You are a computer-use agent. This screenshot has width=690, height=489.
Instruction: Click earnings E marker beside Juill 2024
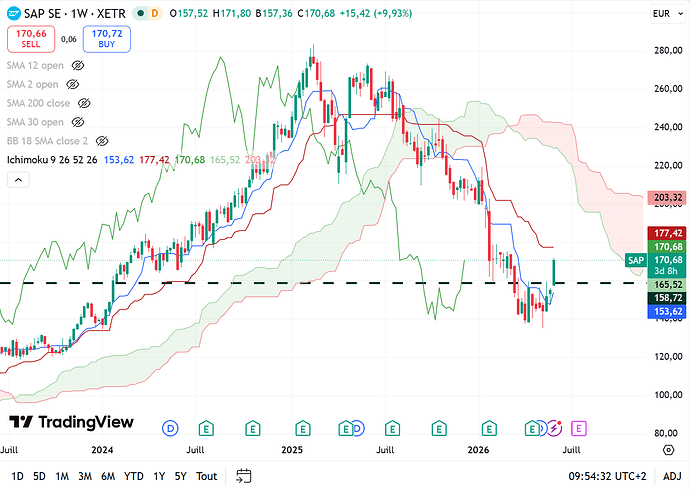click(x=206, y=428)
